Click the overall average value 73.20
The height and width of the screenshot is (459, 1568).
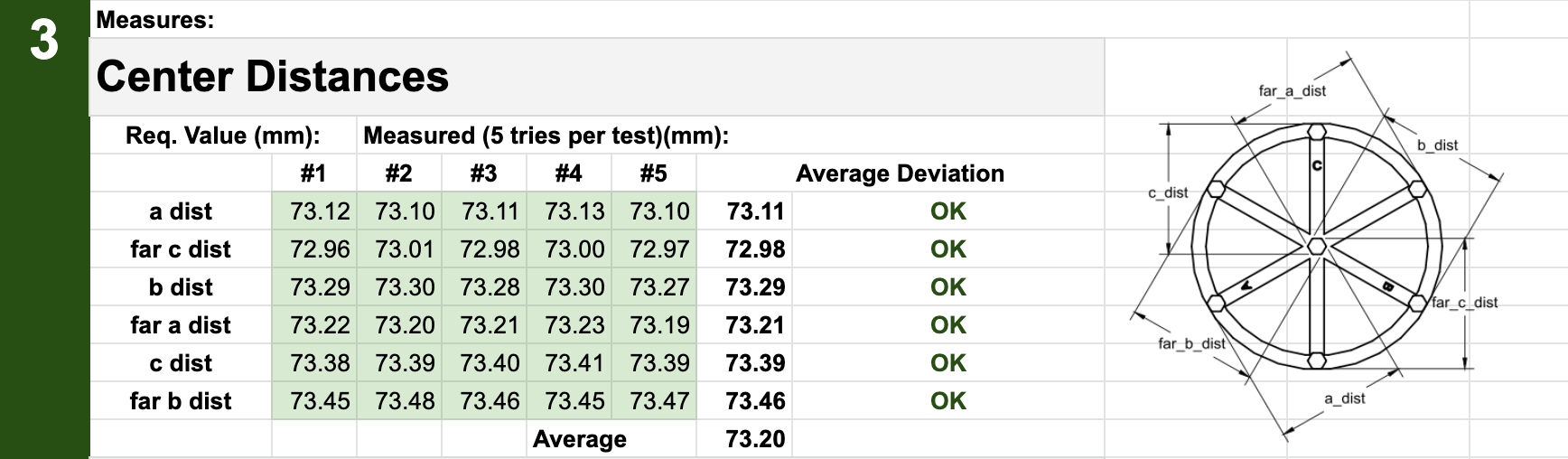point(754,439)
